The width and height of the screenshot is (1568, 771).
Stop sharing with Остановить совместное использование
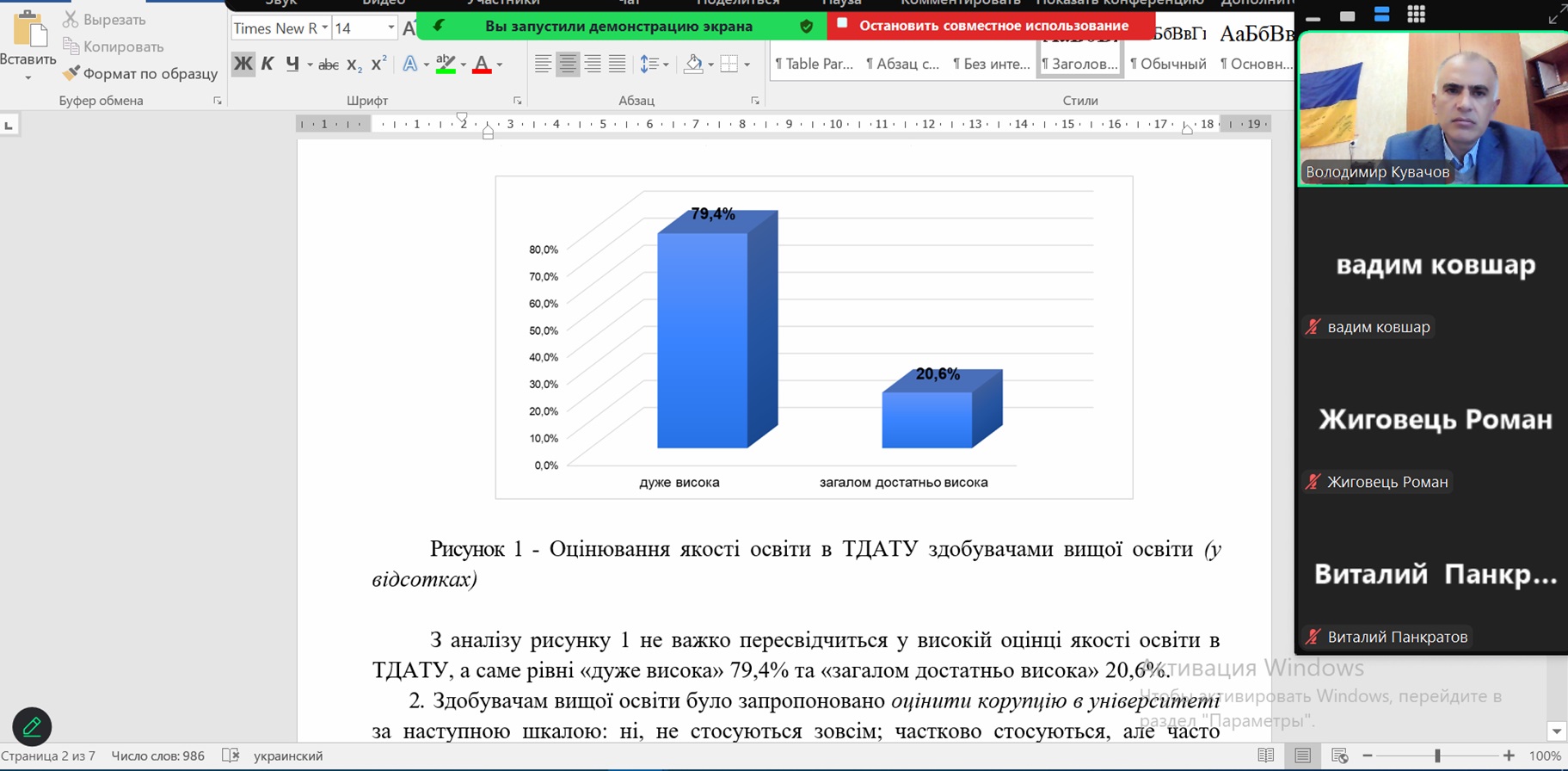pyautogui.click(x=991, y=26)
